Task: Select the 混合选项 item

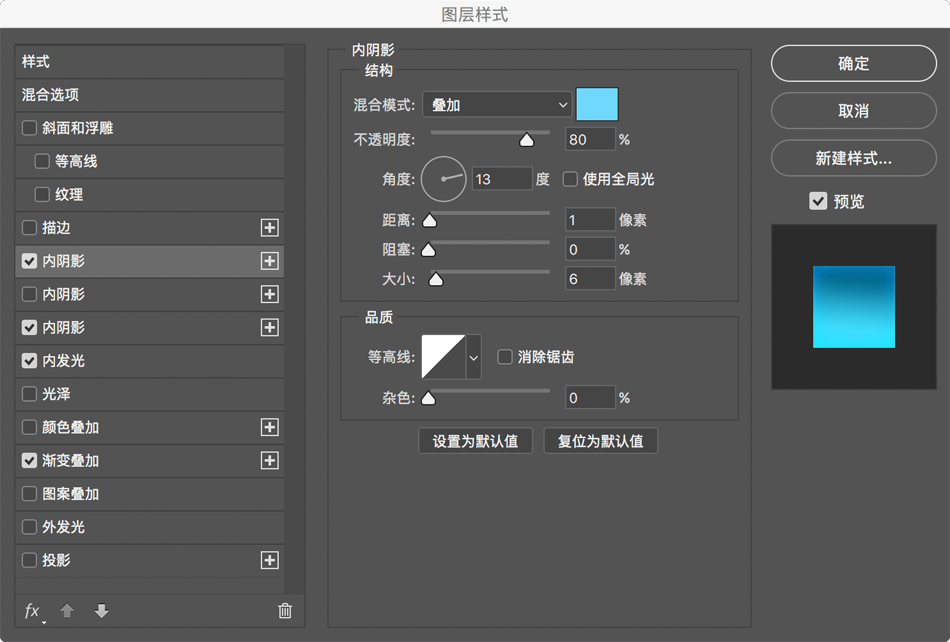Action: [x=149, y=95]
